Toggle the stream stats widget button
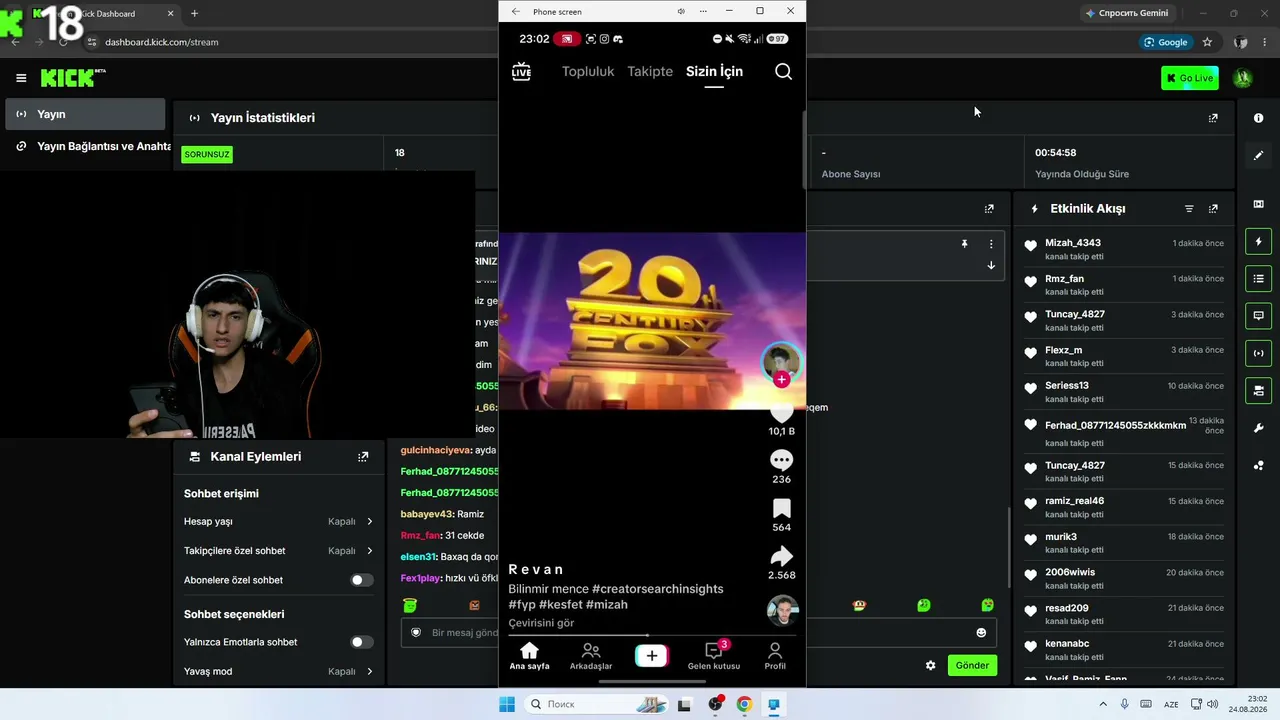Image resolution: width=1280 pixels, height=720 pixels. pos(1258,353)
